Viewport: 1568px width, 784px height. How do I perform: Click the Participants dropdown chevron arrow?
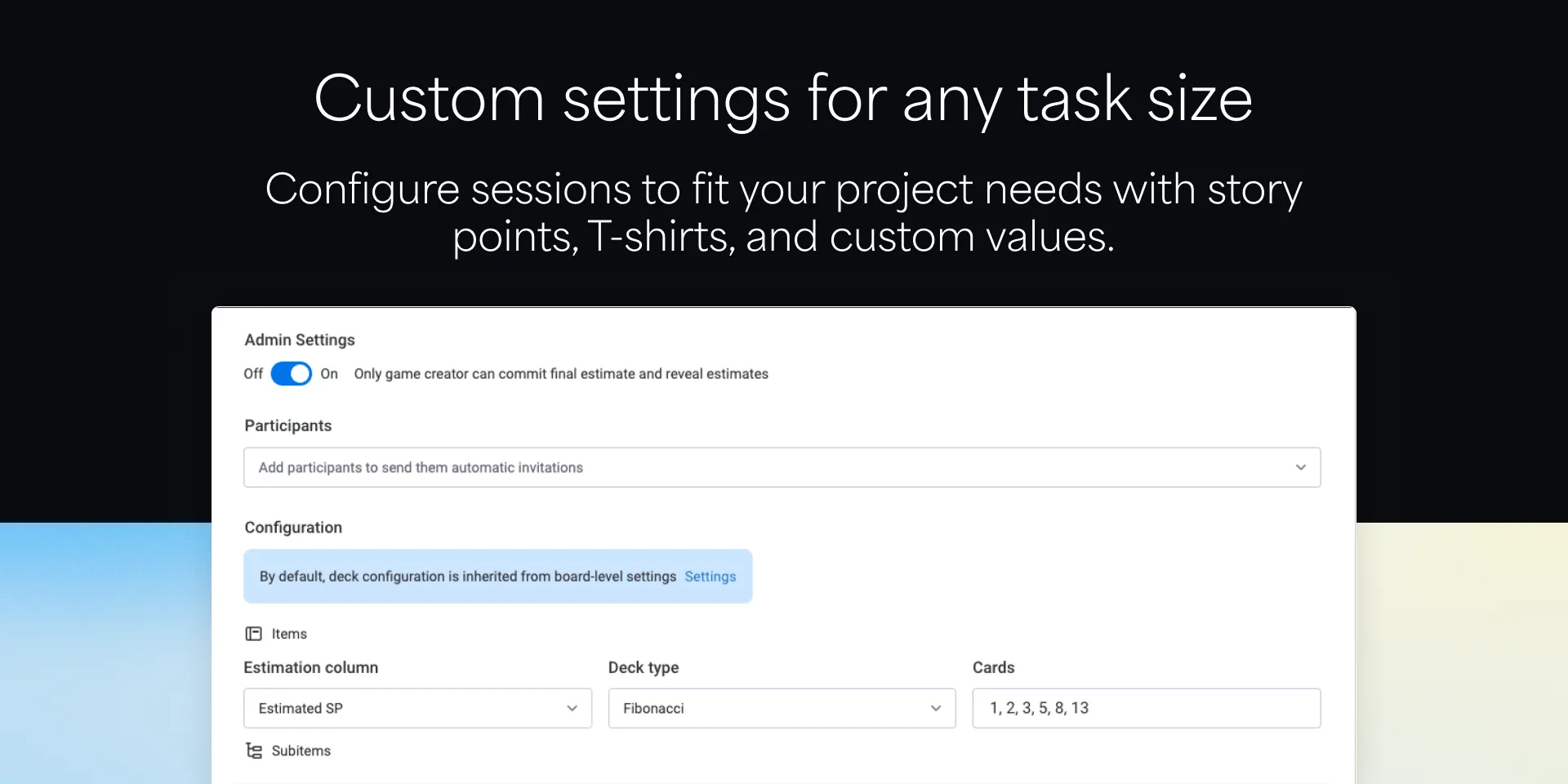pyautogui.click(x=1300, y=467)
